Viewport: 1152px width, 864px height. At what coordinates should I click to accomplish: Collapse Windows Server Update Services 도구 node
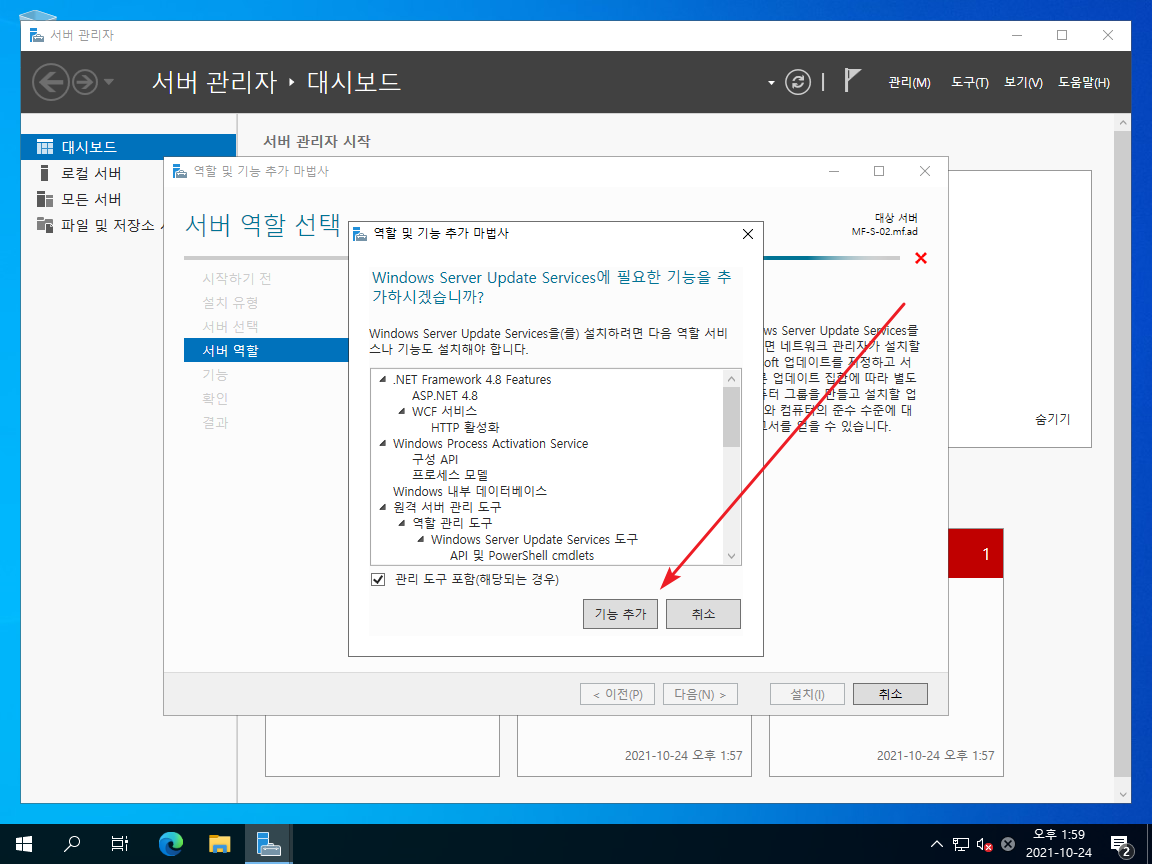(x=421, y=539)
